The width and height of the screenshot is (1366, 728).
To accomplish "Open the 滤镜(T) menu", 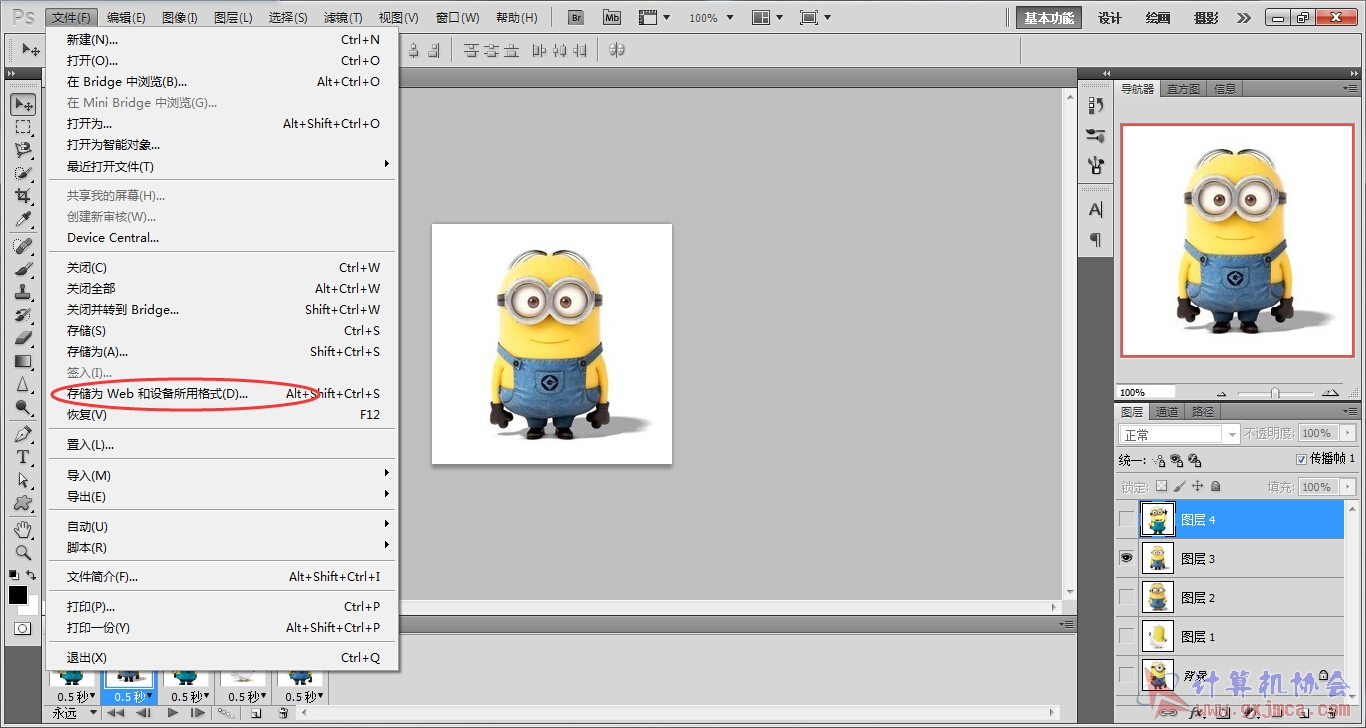I will 343,18.
